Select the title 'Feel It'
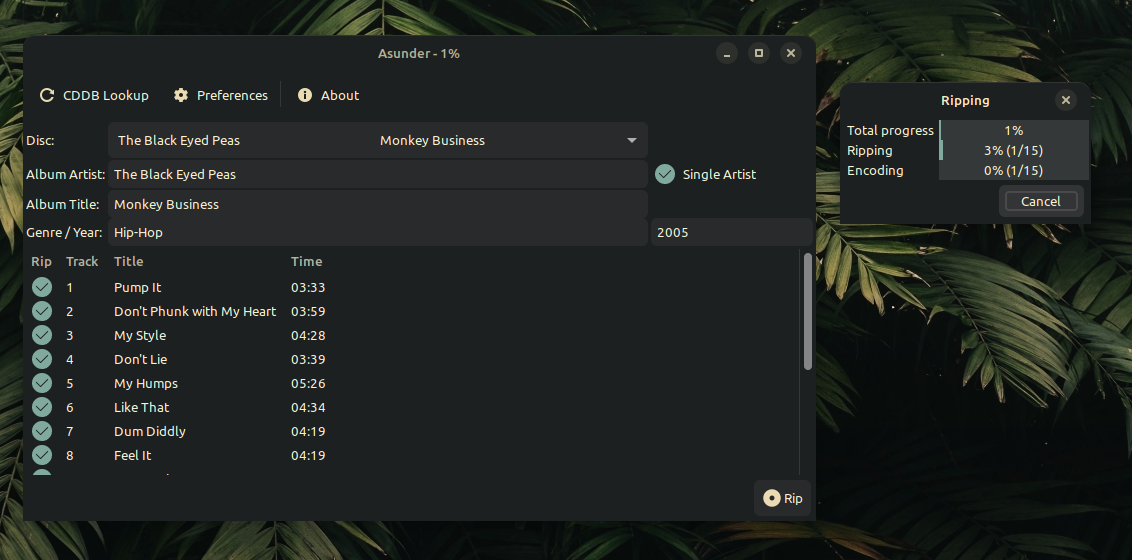Viewport: 1132px width, 560px height. click(x=132, y=455)
